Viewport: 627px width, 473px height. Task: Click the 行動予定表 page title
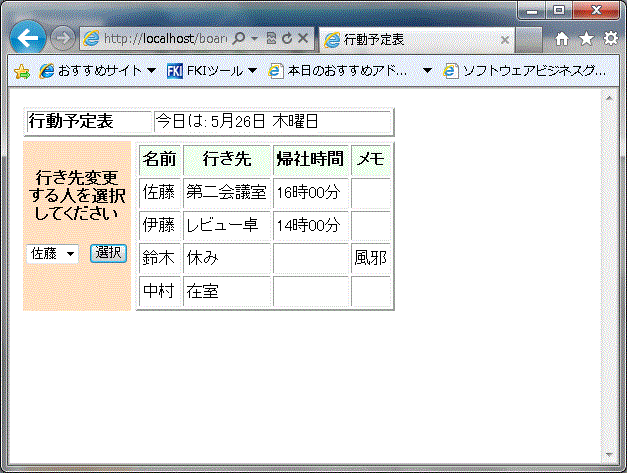71,121
